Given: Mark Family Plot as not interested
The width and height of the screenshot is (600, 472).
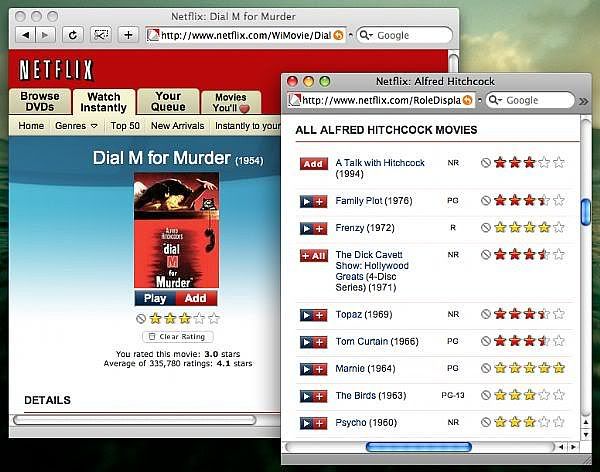Looking at the screenshot, I should [486, 200].
